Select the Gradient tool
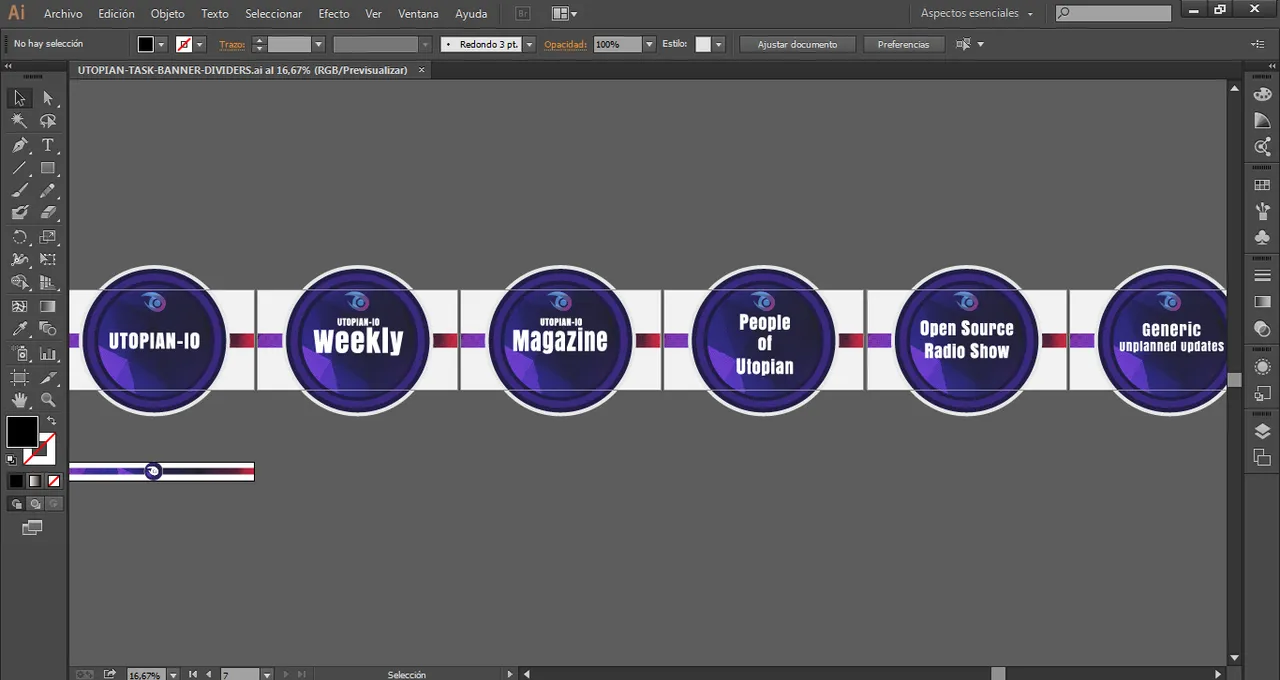 point(47,307)
